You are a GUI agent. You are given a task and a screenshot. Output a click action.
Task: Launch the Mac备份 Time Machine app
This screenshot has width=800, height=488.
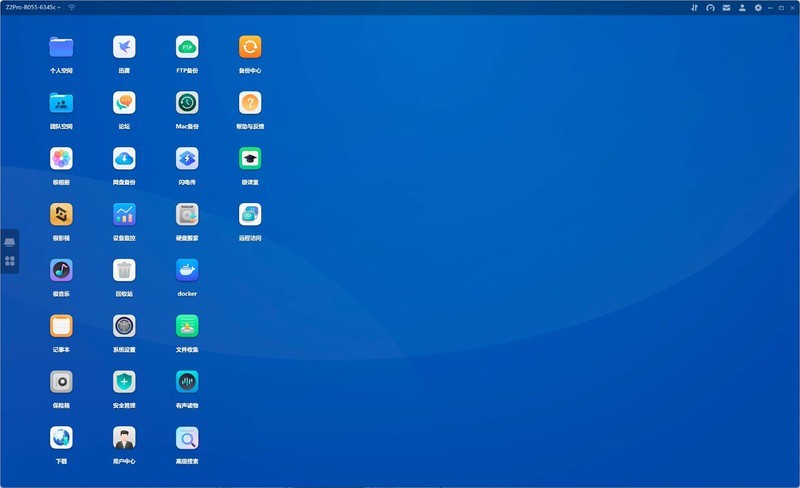click(x=187, y=103)
